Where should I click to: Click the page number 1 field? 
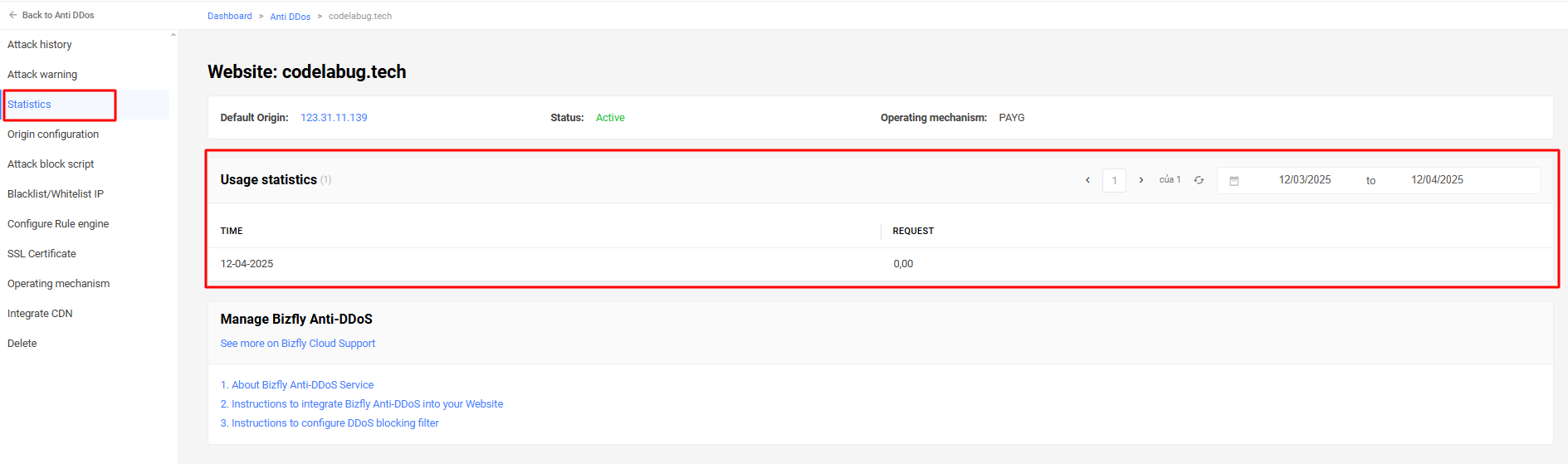(x=1114, y=180)
